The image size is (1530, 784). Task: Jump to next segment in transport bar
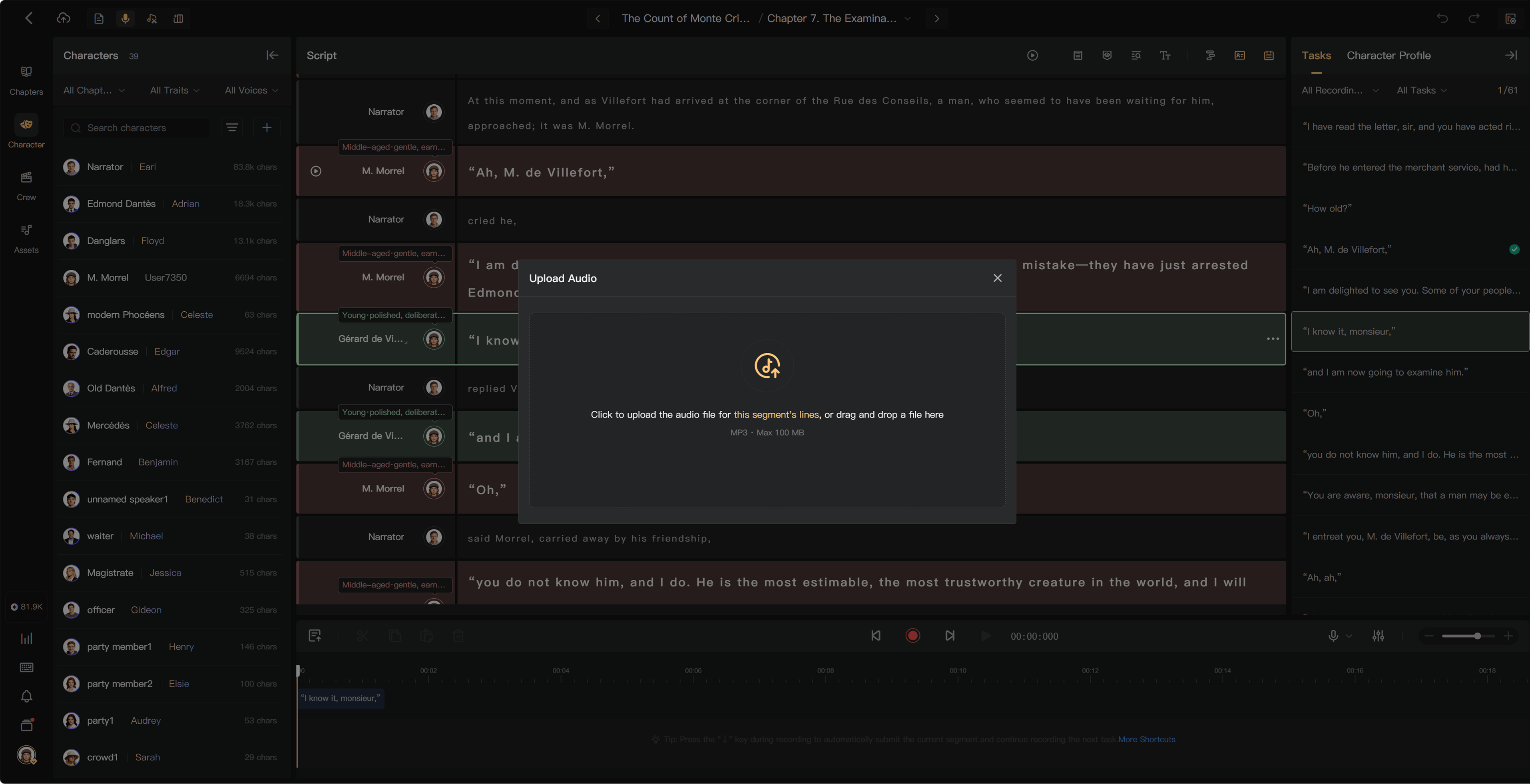pyautogui.click(x=950, y=635)
